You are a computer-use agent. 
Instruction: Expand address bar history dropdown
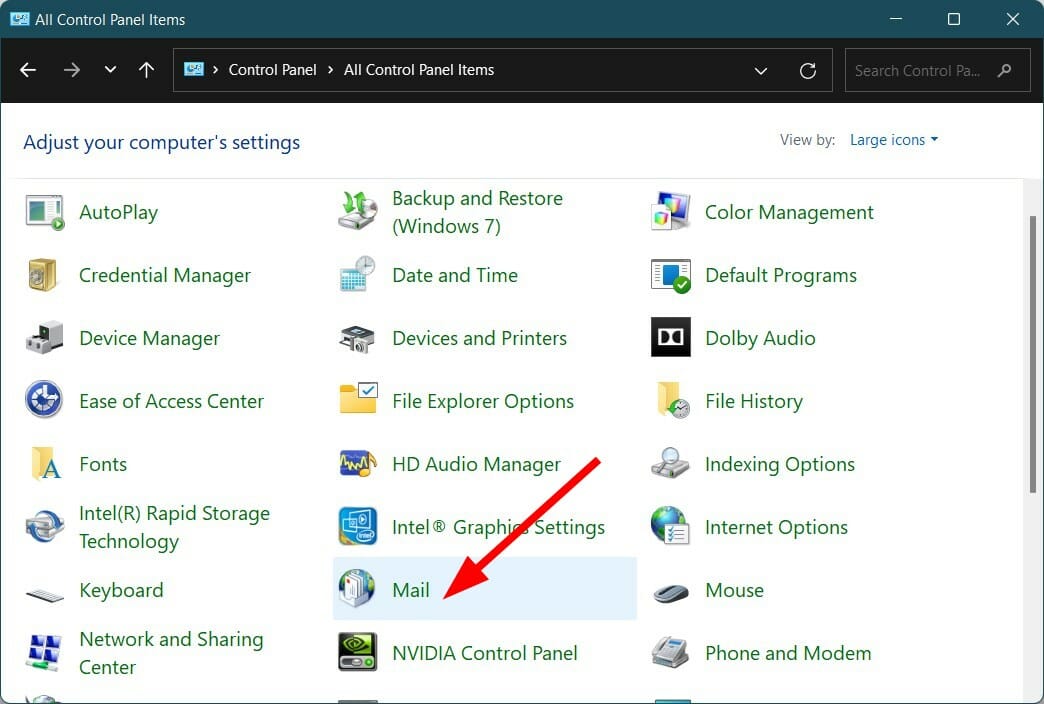[760, 71]
